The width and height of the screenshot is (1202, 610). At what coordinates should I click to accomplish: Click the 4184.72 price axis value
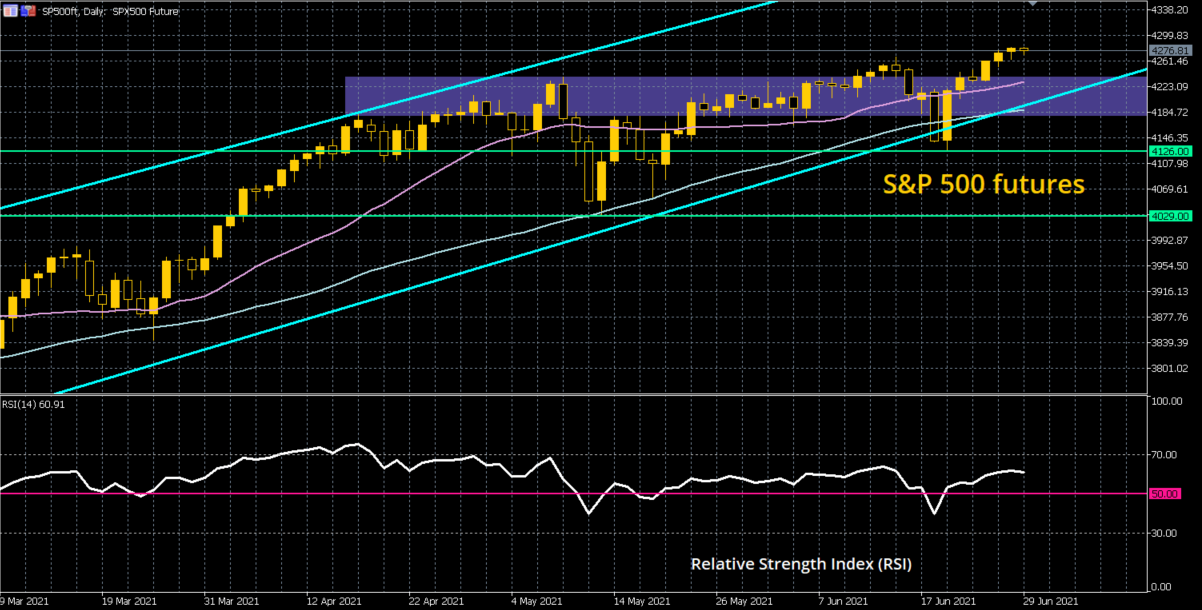click(1171, 113)
